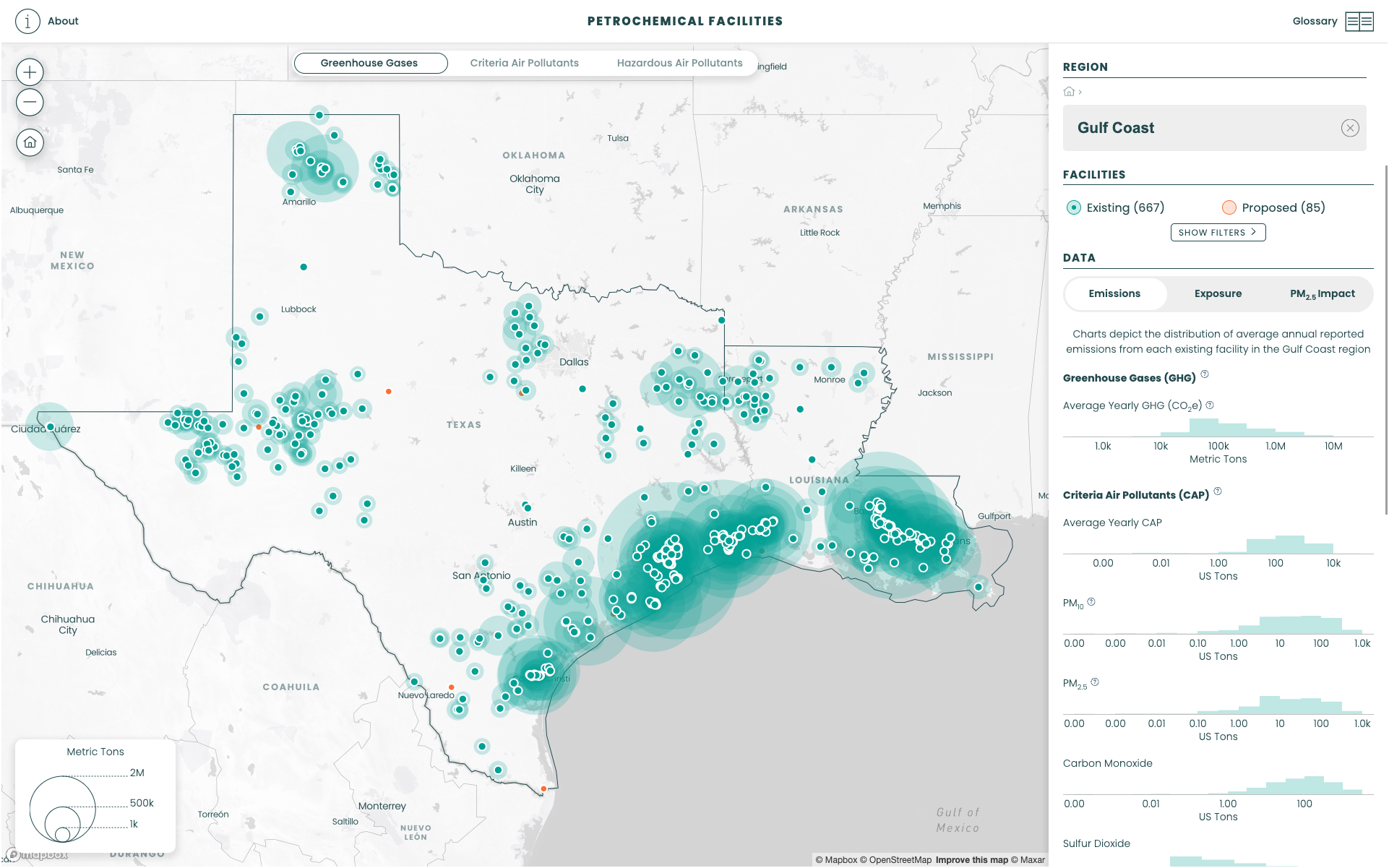Click Improve this map link
This screenshot has width=1389, height=868.
(x=971, y=860)
